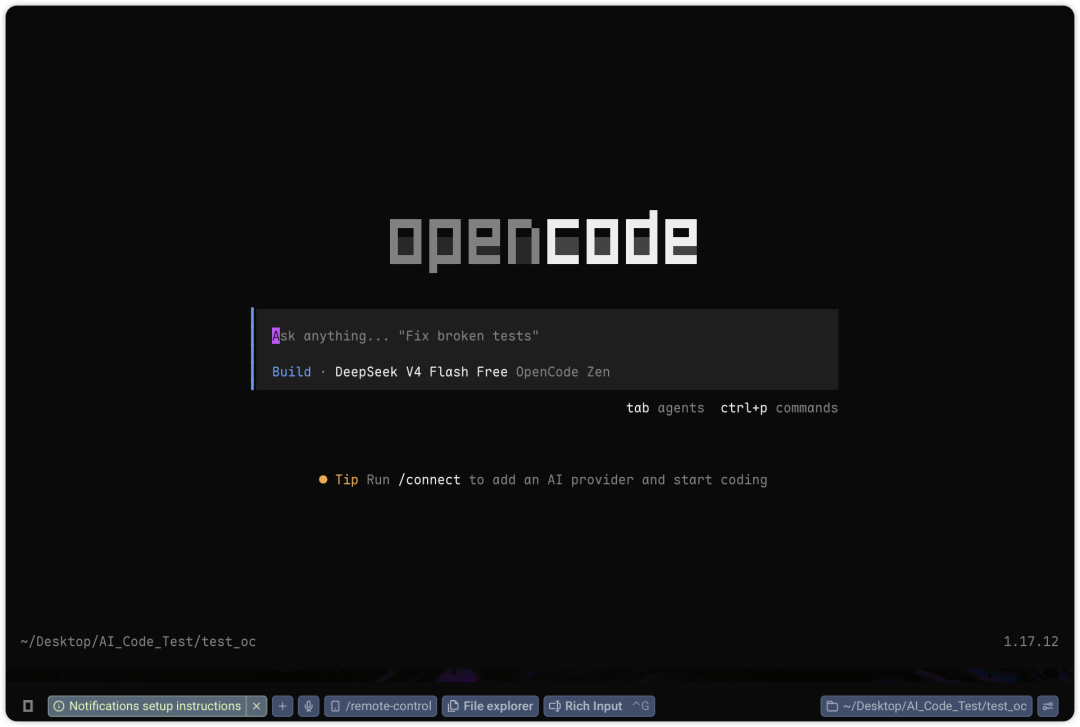Click the terminal path ~/Desktop/AI_Code_Test/test_oc status text

[x=138, y=642]
